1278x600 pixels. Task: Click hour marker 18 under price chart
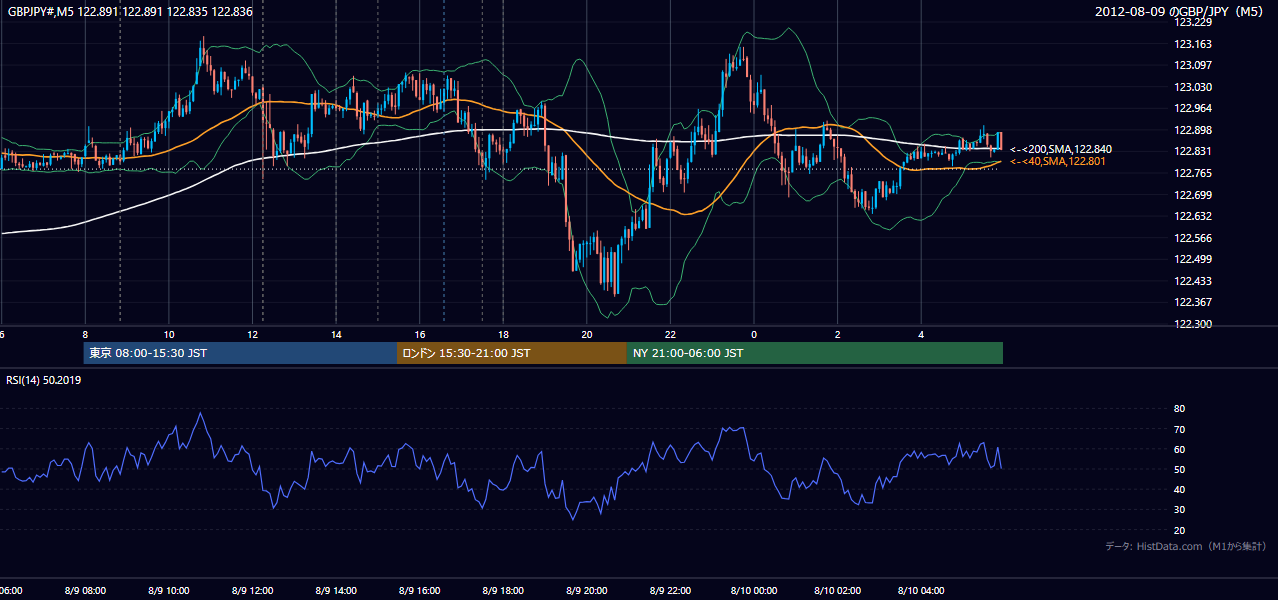point(504,334)
